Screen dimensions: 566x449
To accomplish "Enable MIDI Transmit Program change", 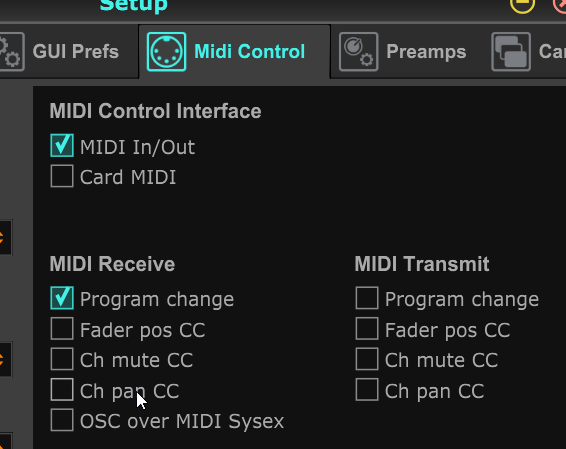I will point(367,298).
